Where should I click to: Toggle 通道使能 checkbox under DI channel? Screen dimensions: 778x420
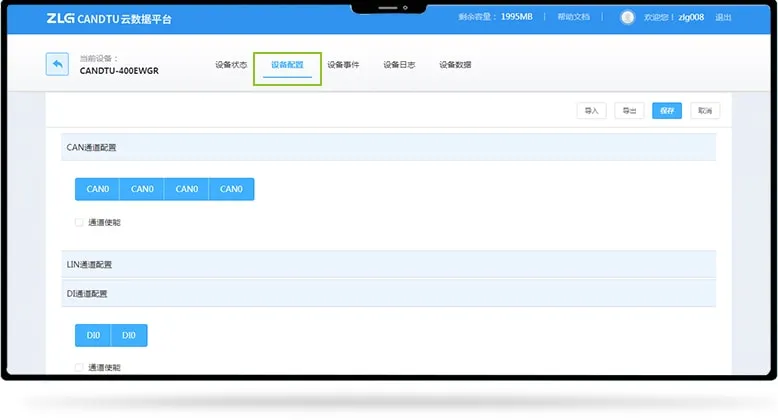[79, 367]
